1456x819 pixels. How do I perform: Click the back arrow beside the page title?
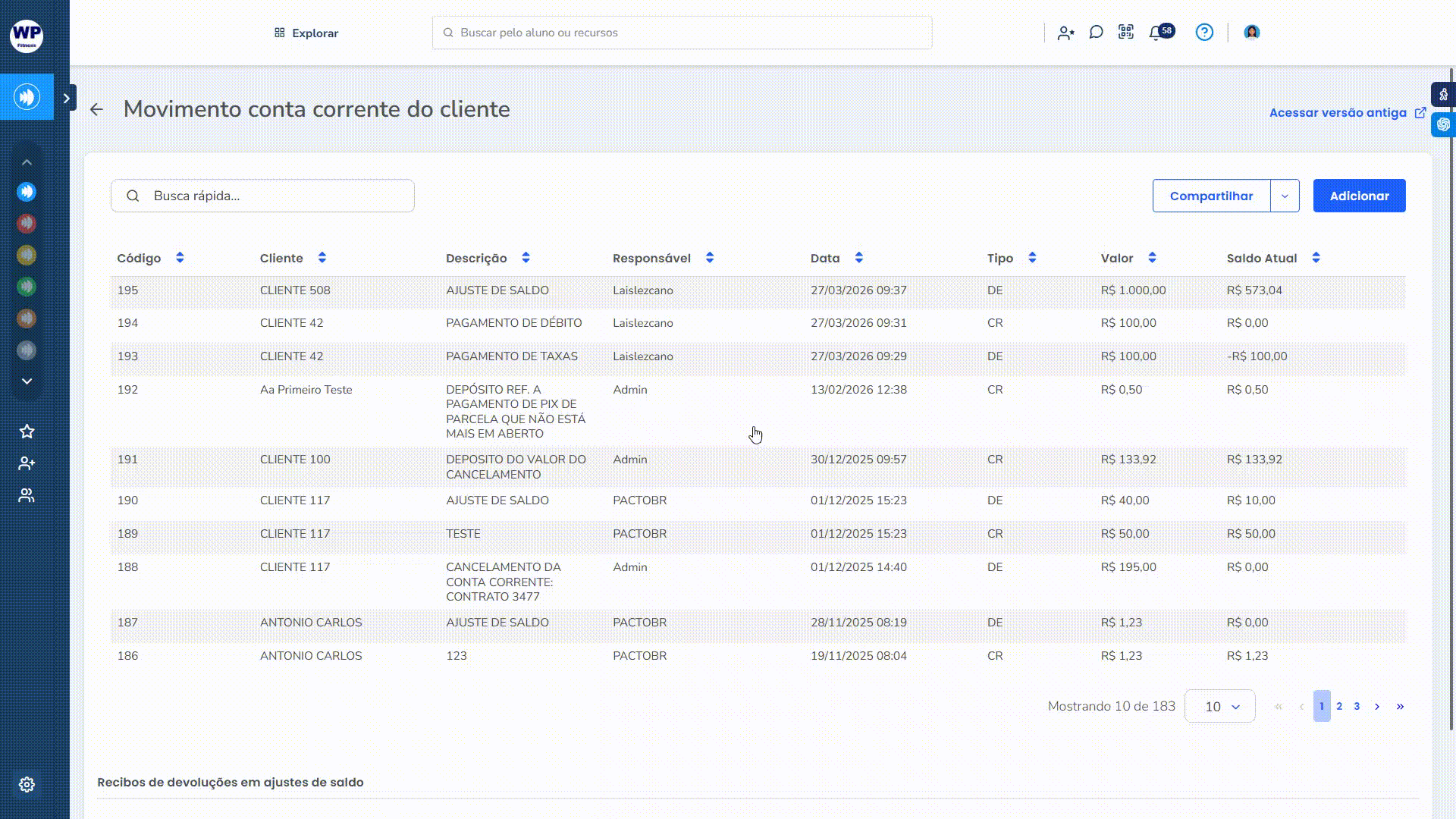[x=96, y=109]
